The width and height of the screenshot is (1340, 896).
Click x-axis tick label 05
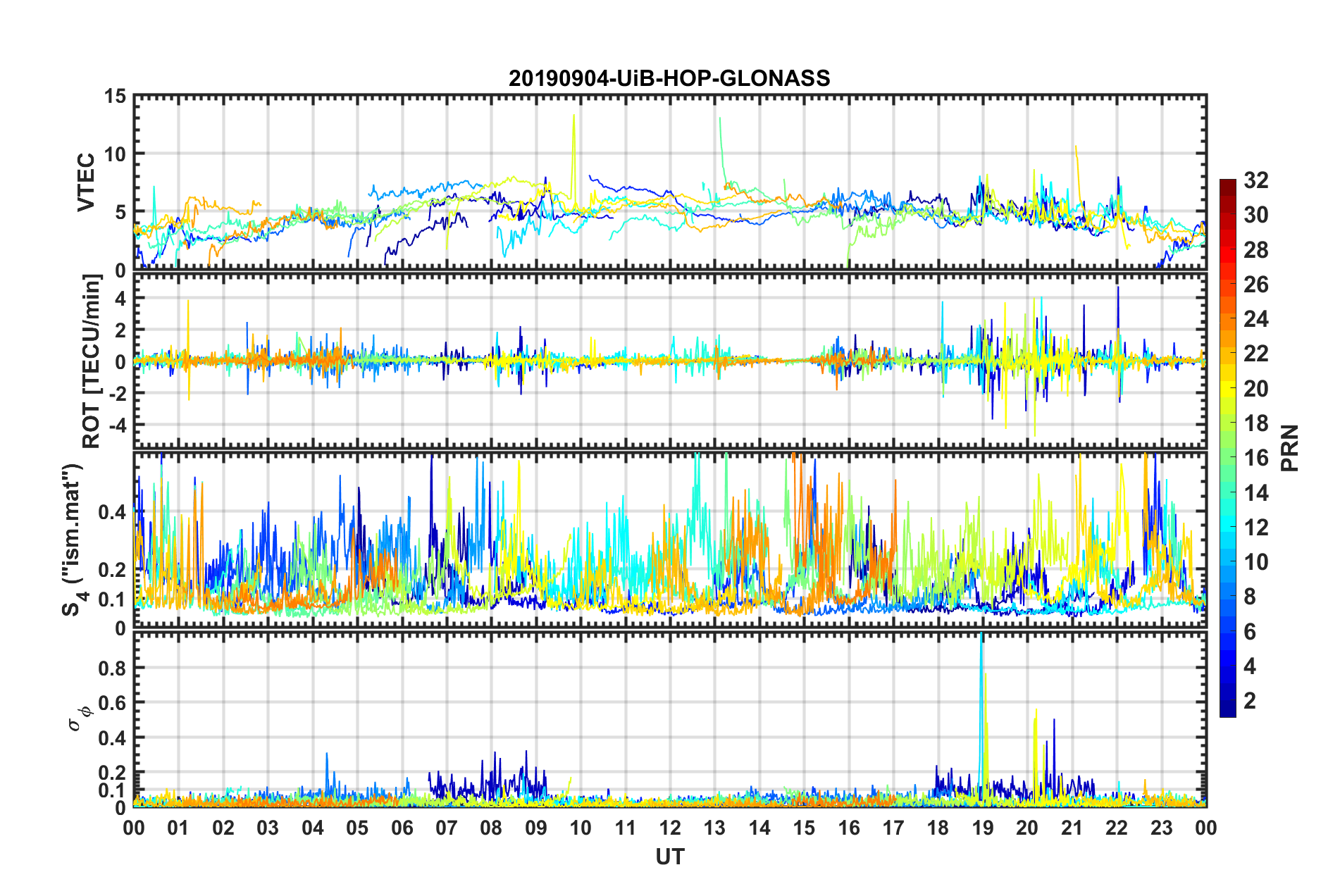(357, 828)
